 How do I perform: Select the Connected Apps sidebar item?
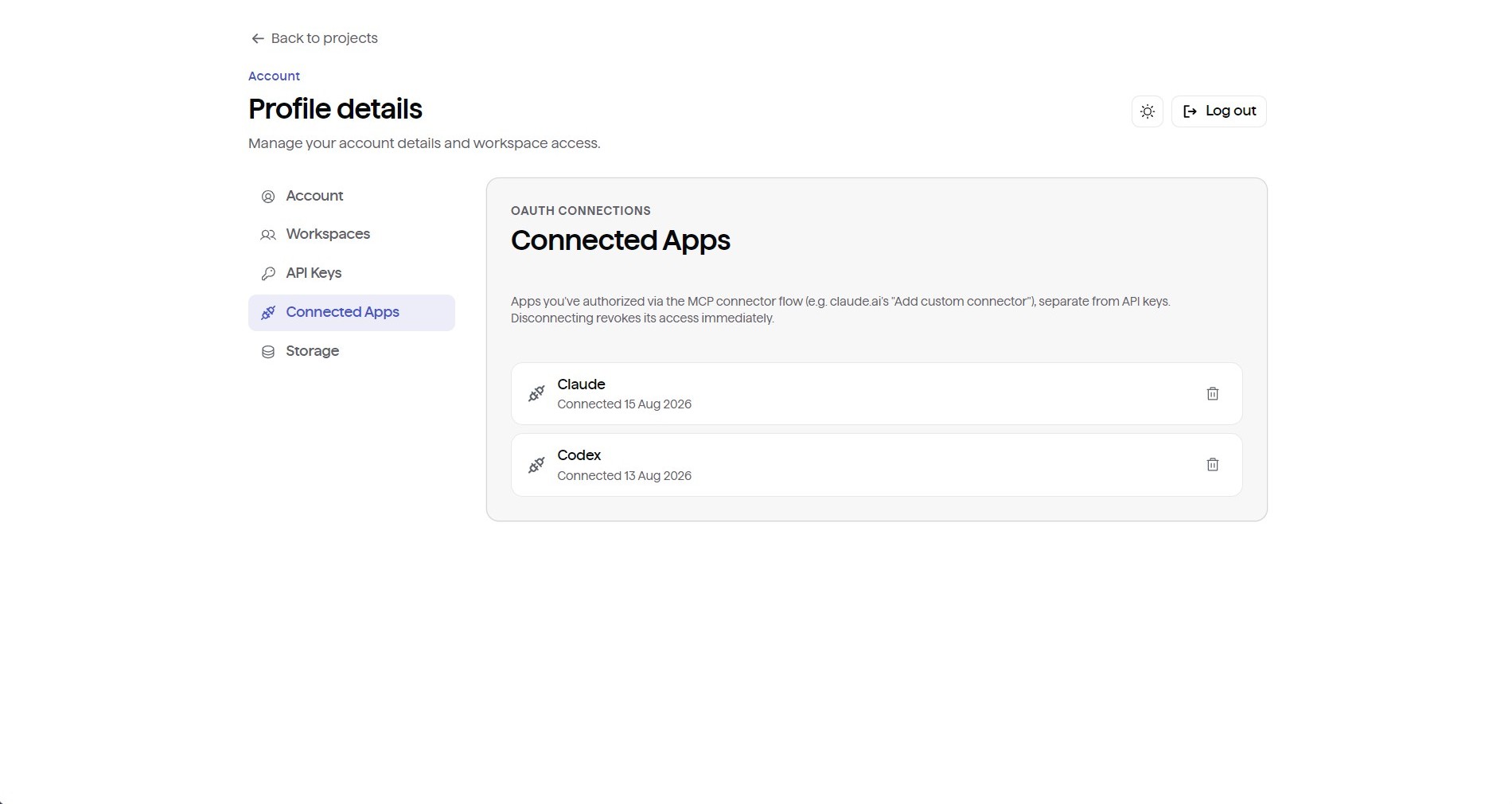pos(351,312)
